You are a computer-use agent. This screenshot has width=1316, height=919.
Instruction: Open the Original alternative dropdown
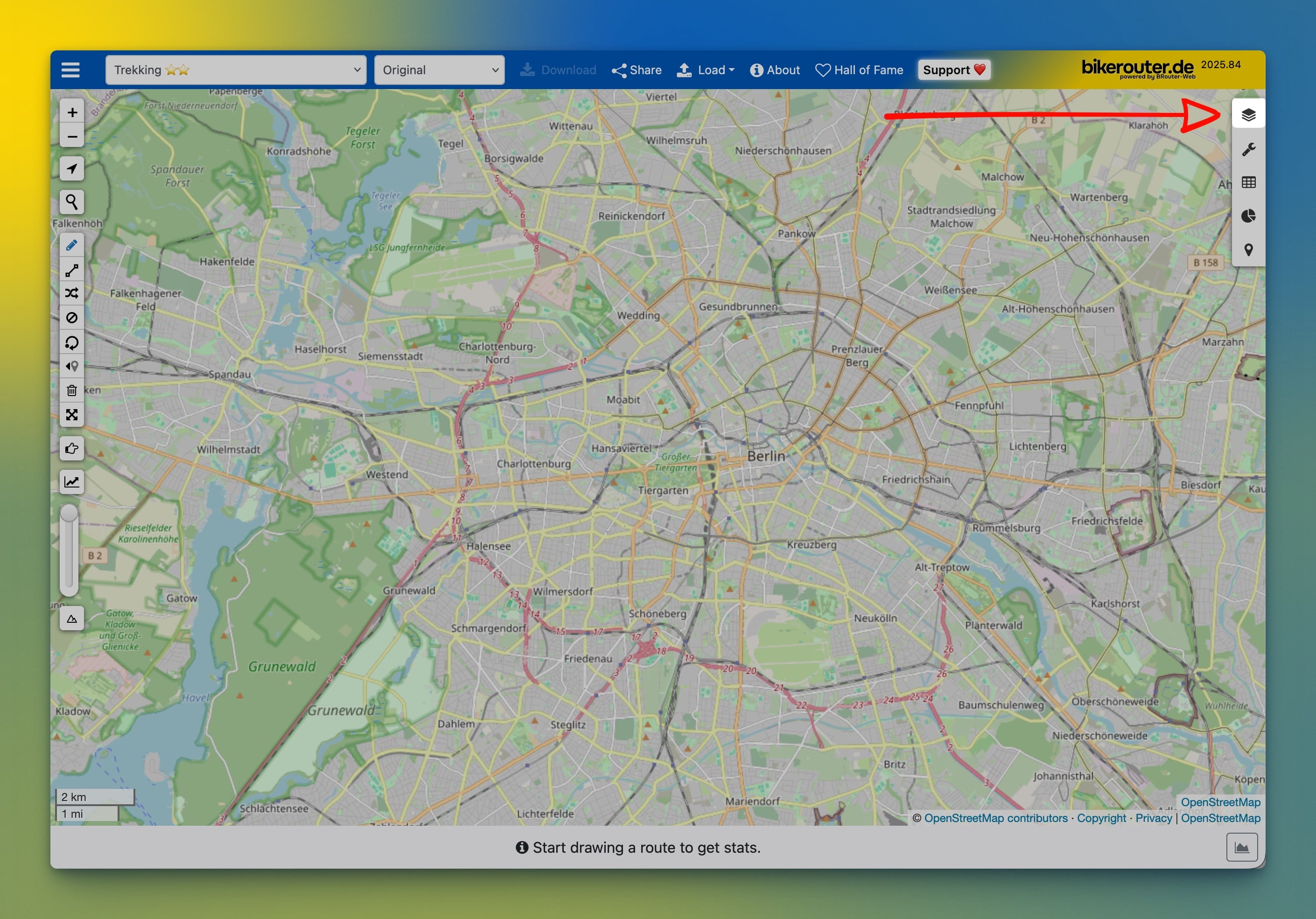(439, 70)
